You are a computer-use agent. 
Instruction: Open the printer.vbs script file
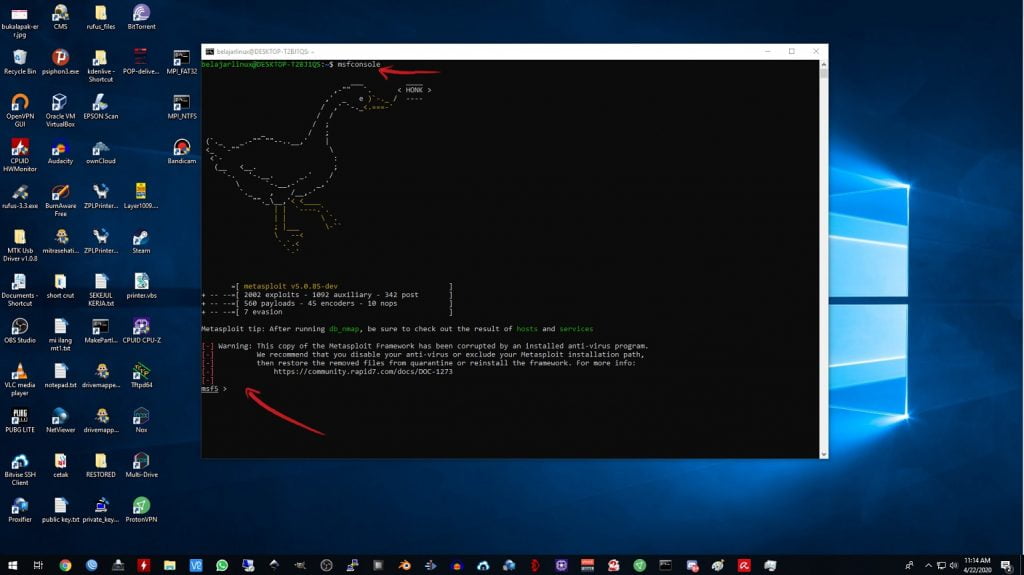tap(141, 286)
